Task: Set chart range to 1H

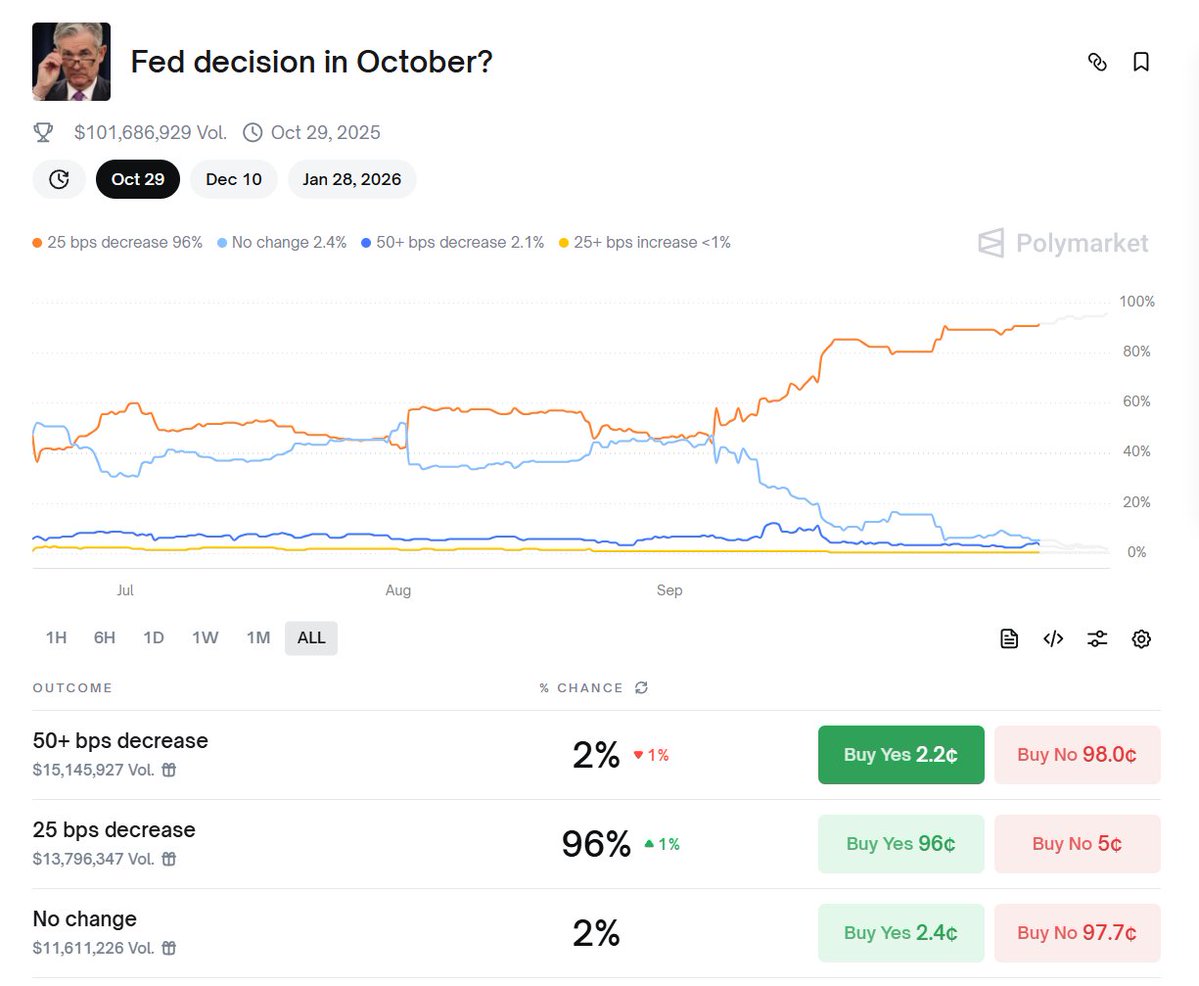Action: pos(56,638)
